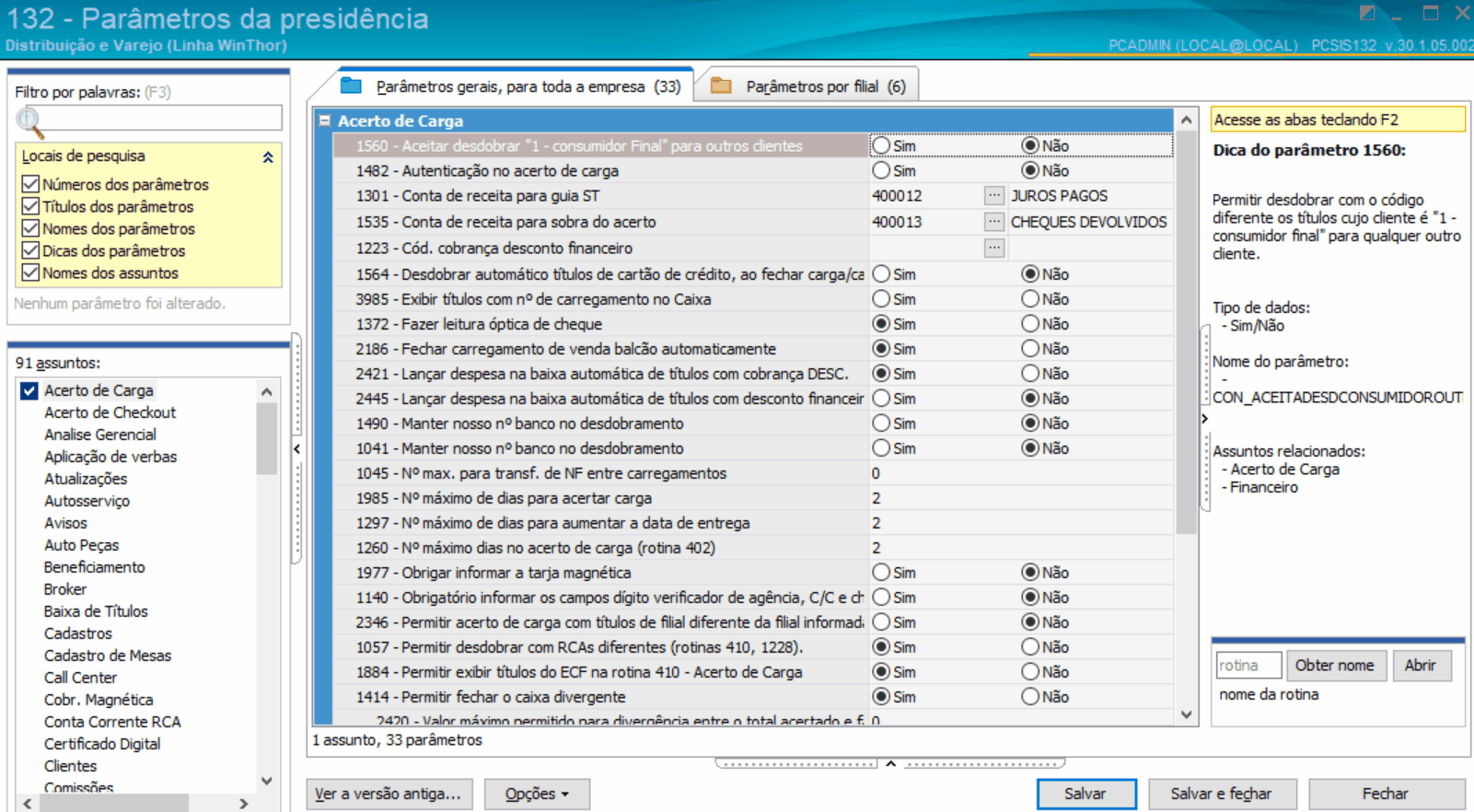The width and height of the screenshot is (1474, 812).
Task: Expand the right tip panel with the splitter arrow
Action: coord(1204,419)
